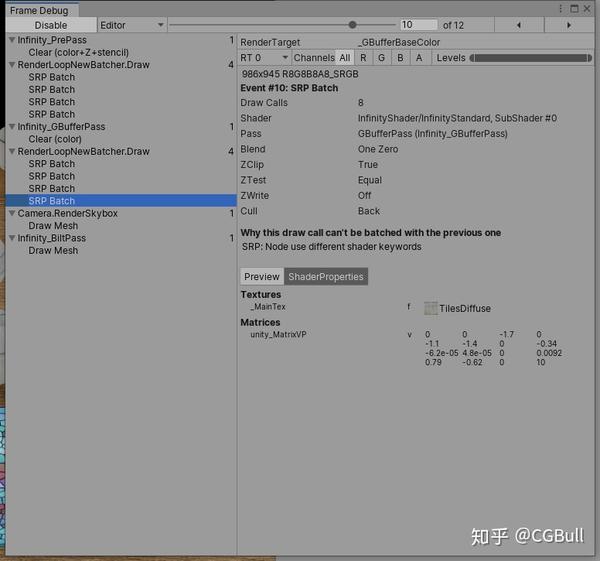Open the Frame Debug window options menu
Viewport: 600px width, 561px height.
click(560, 8)
